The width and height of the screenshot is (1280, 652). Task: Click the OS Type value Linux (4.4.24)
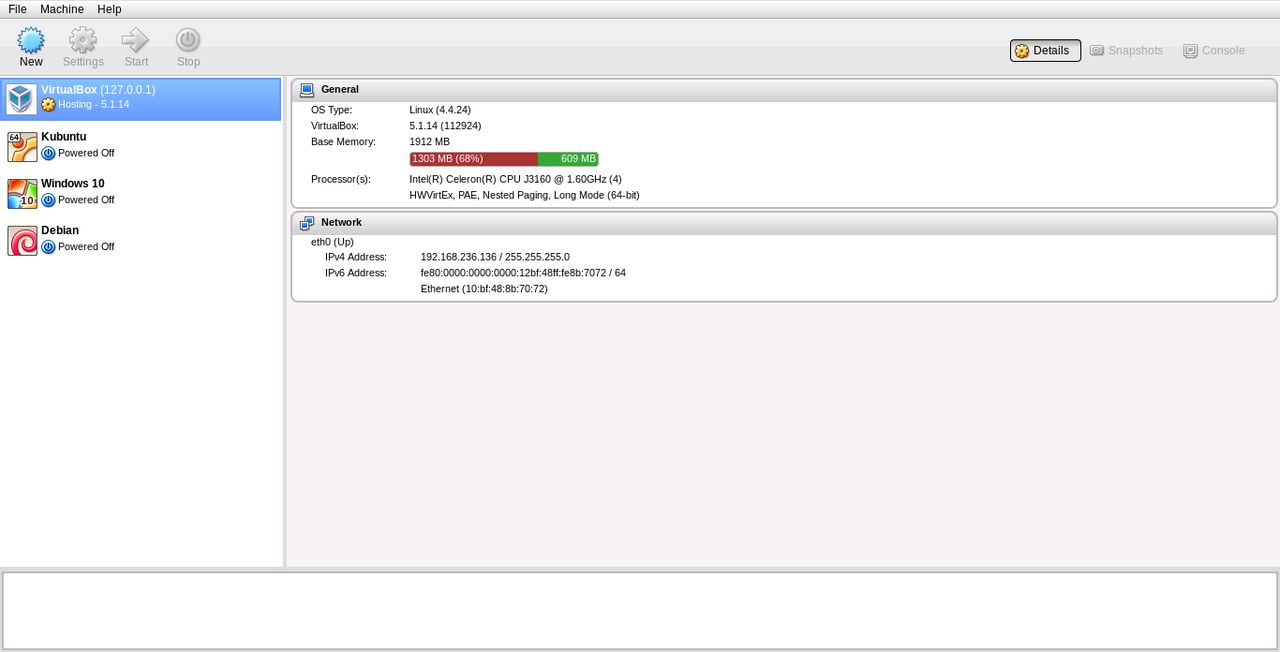(440, 110)
